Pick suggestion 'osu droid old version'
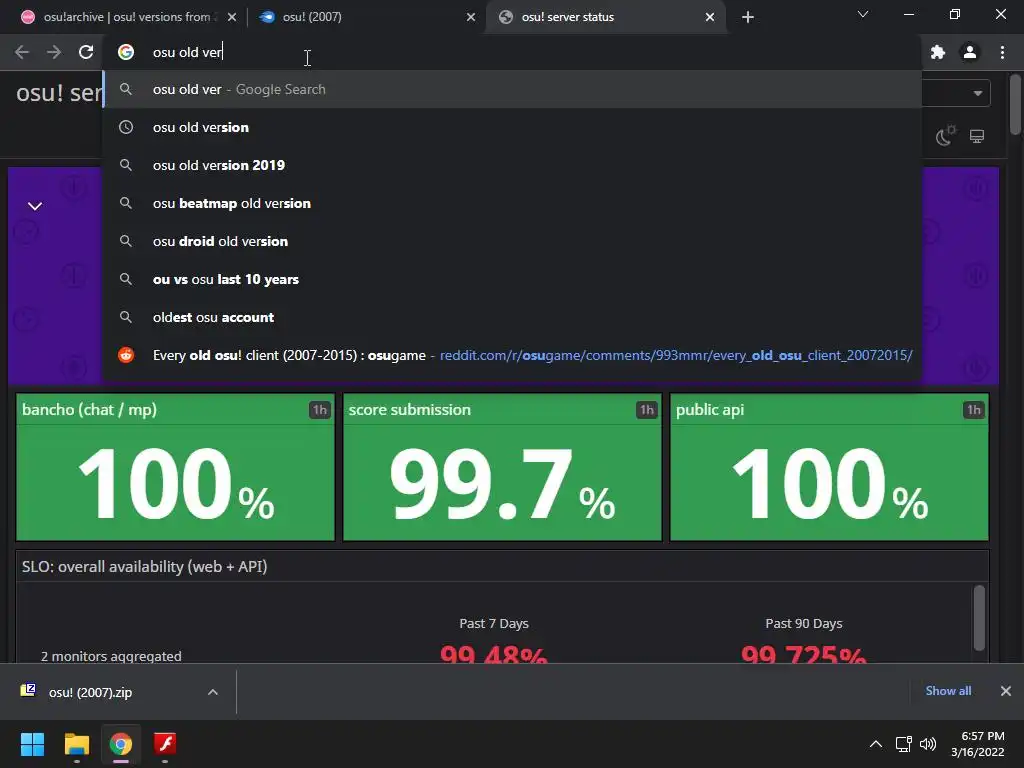Viewport: 1024px width, 768px height. pyautogui.click(x=513, y=241)
